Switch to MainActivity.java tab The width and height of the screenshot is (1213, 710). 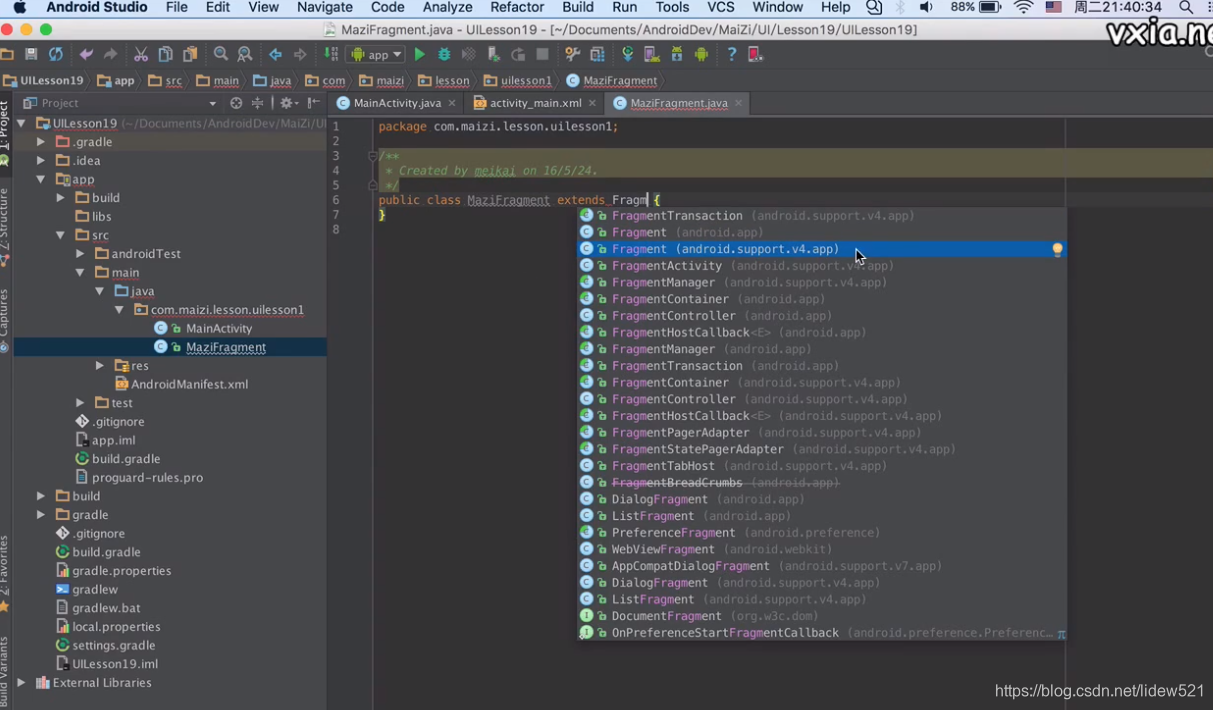click(x=396, y=103)
